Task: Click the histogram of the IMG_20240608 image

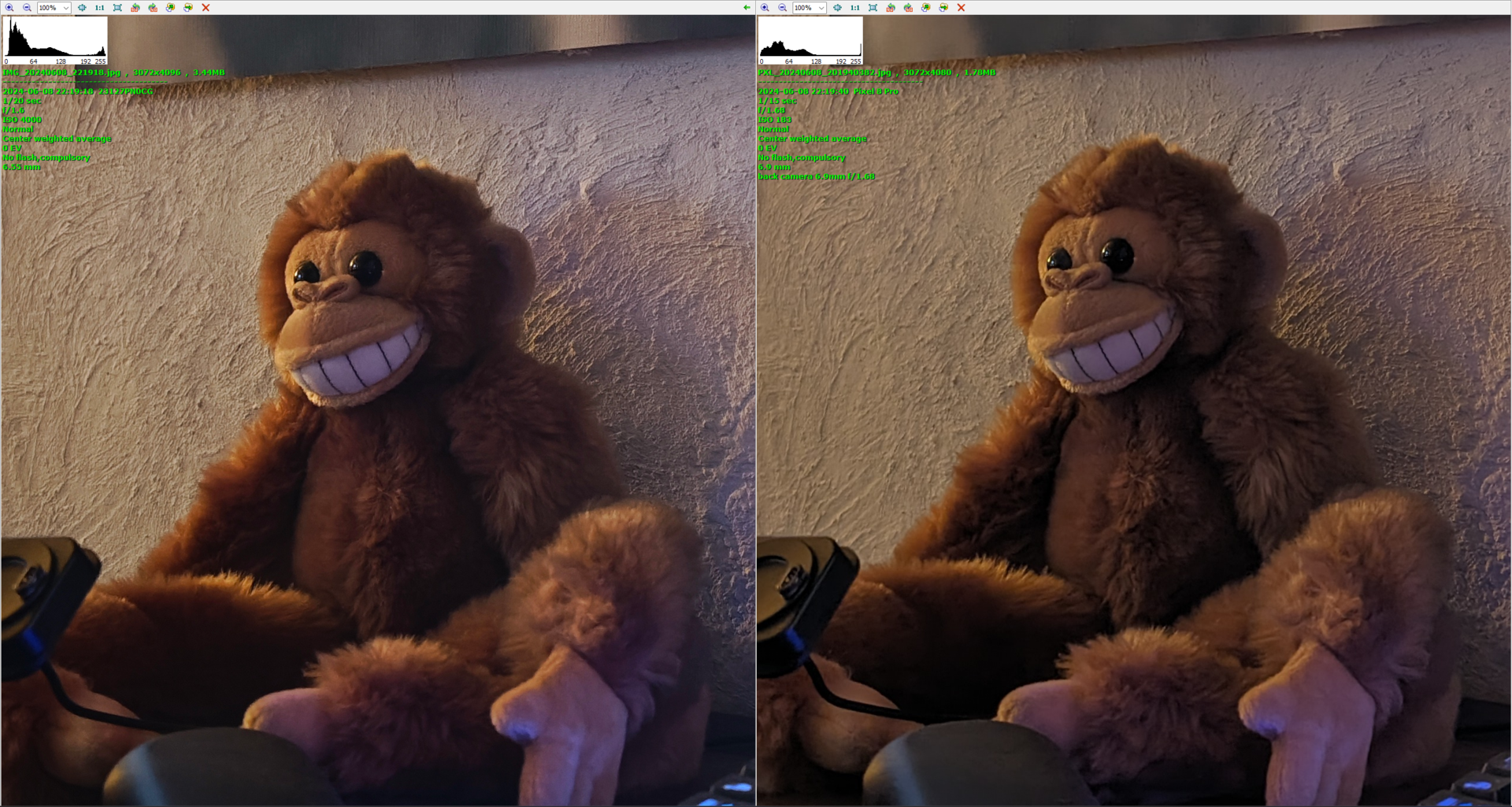Action: click(x=55, y=40)
